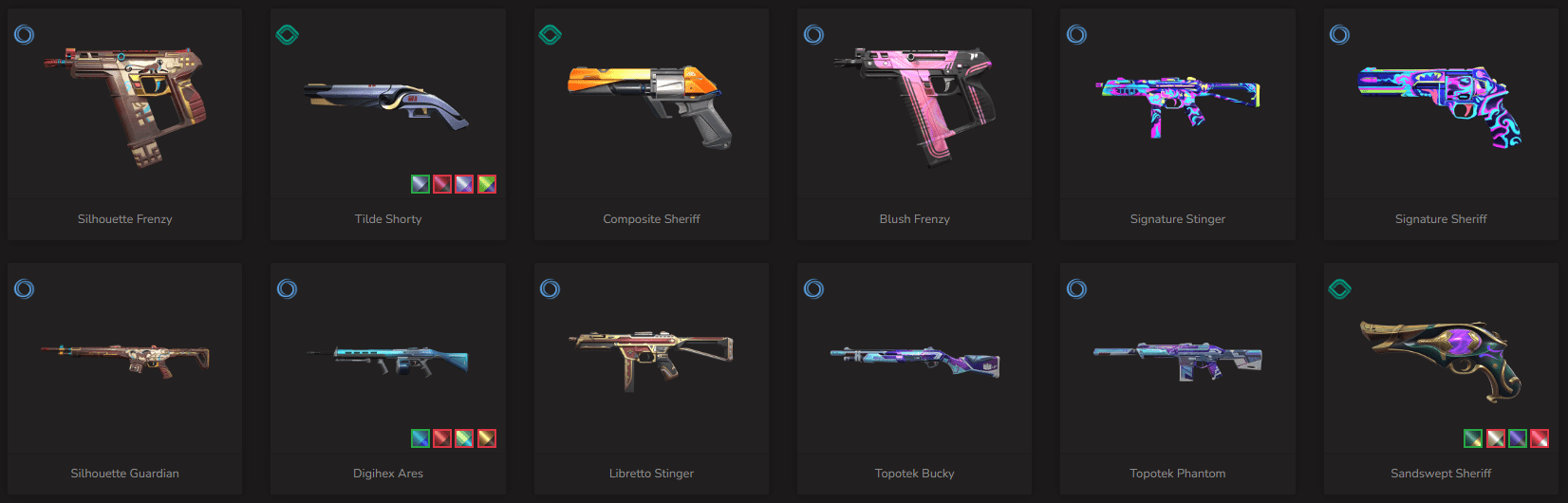Click the Silhouette Frenzy tier icon

coord(25,35)
